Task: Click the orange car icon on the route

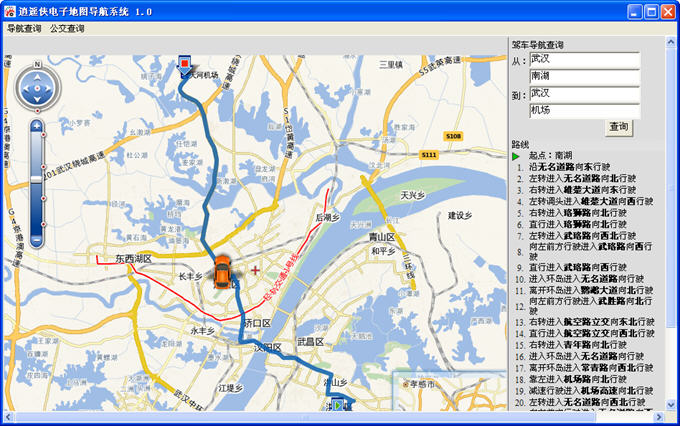Action: [x=222, y=272]
